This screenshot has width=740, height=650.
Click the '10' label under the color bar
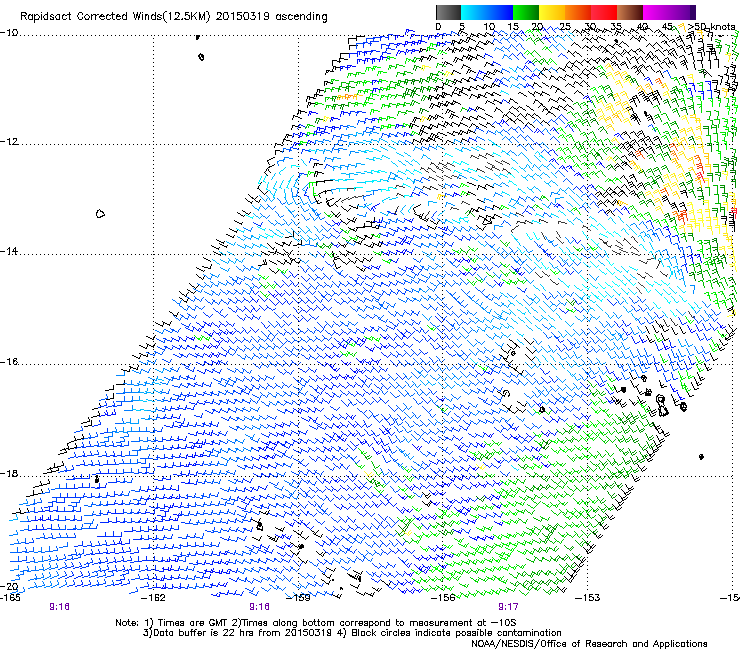tap(489, 27)
